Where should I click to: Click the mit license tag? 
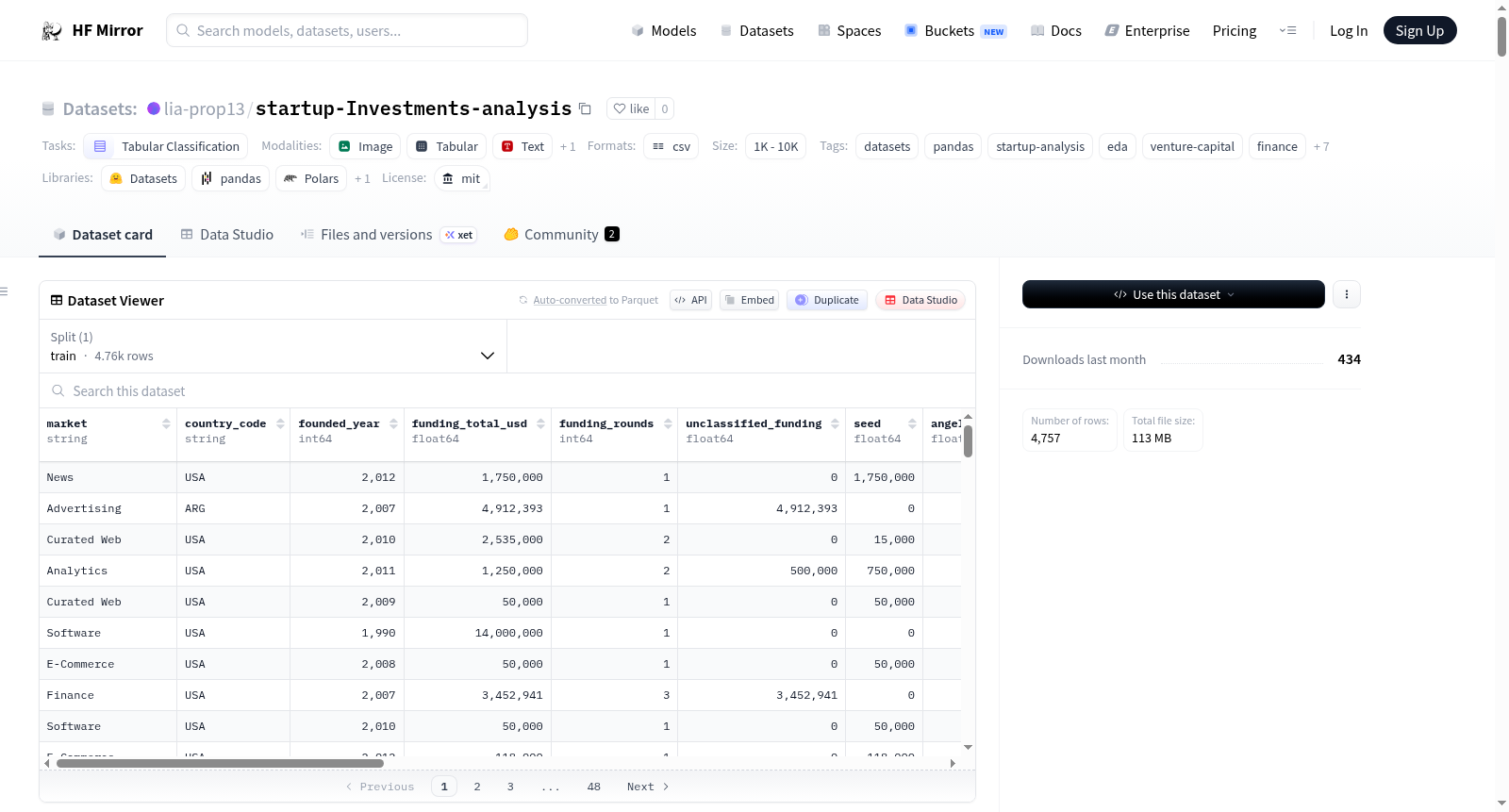point(461,178)
